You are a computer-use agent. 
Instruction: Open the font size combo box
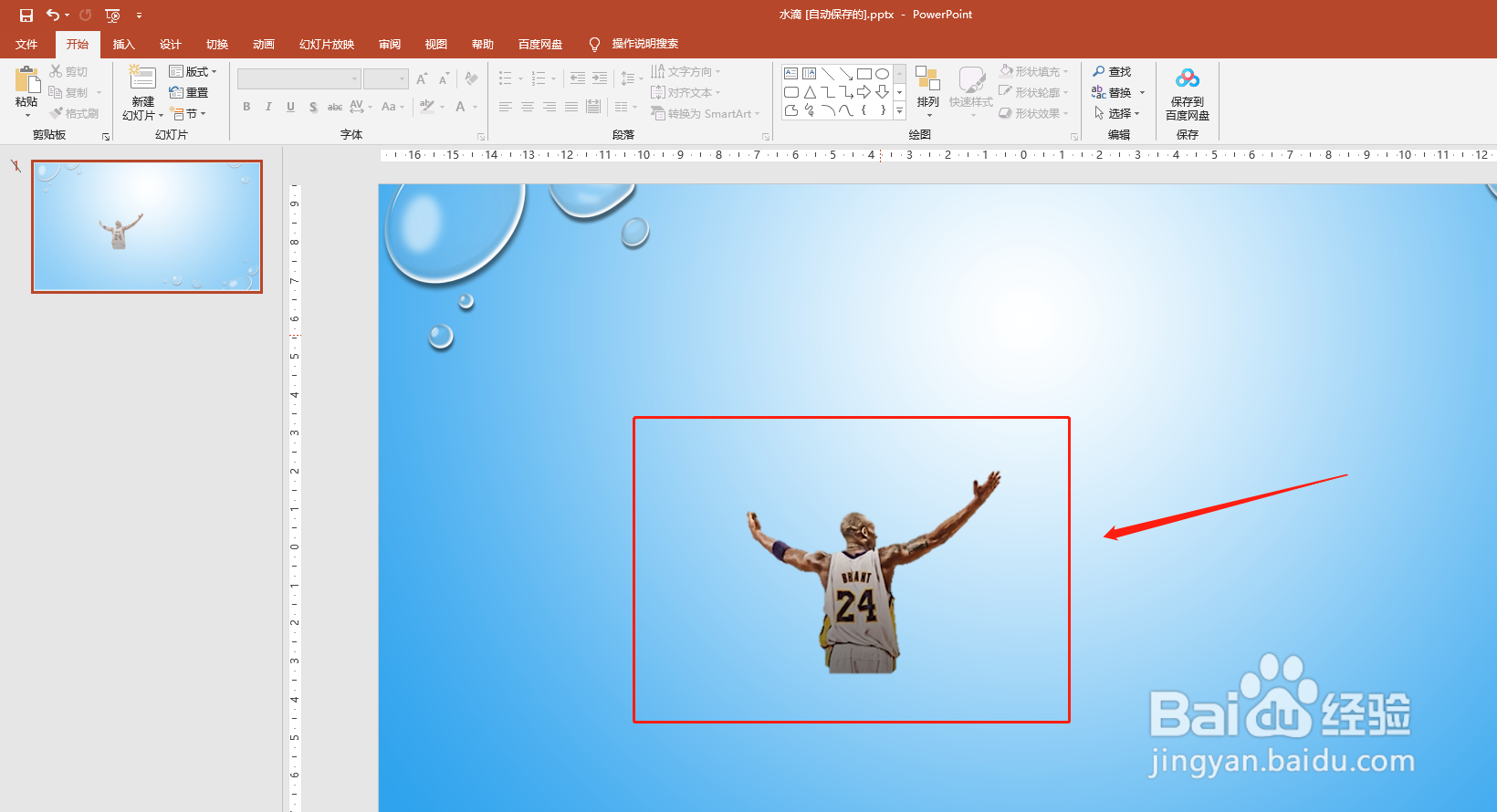[385, 78]
